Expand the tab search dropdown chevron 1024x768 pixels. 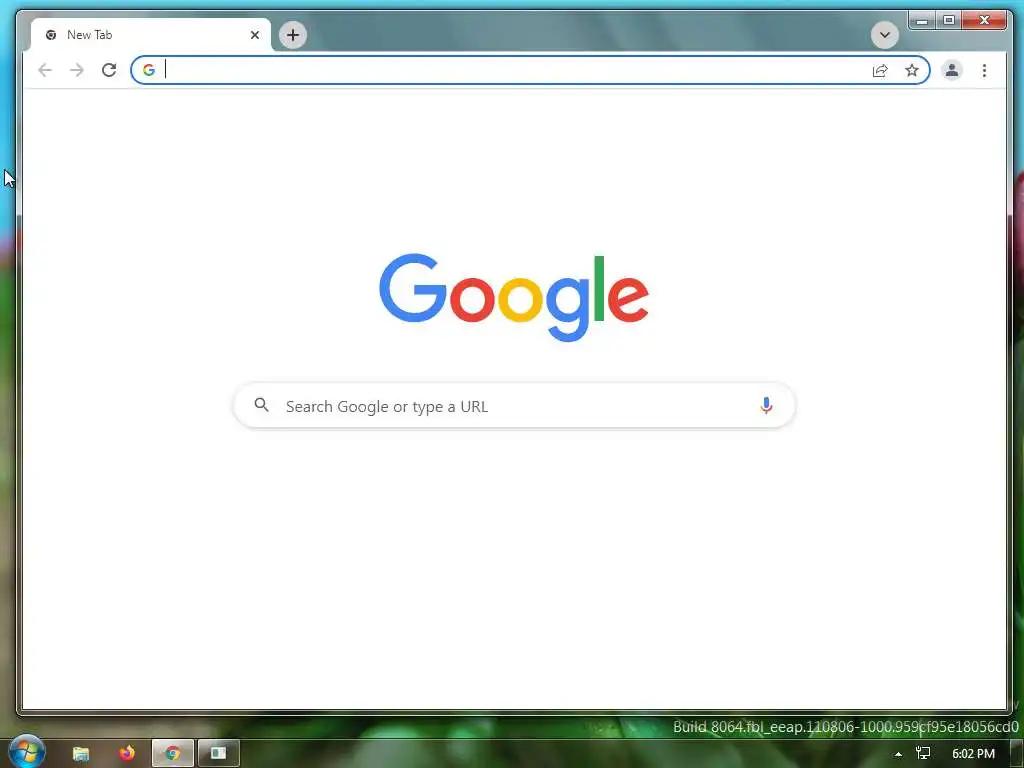pos(885,35)
